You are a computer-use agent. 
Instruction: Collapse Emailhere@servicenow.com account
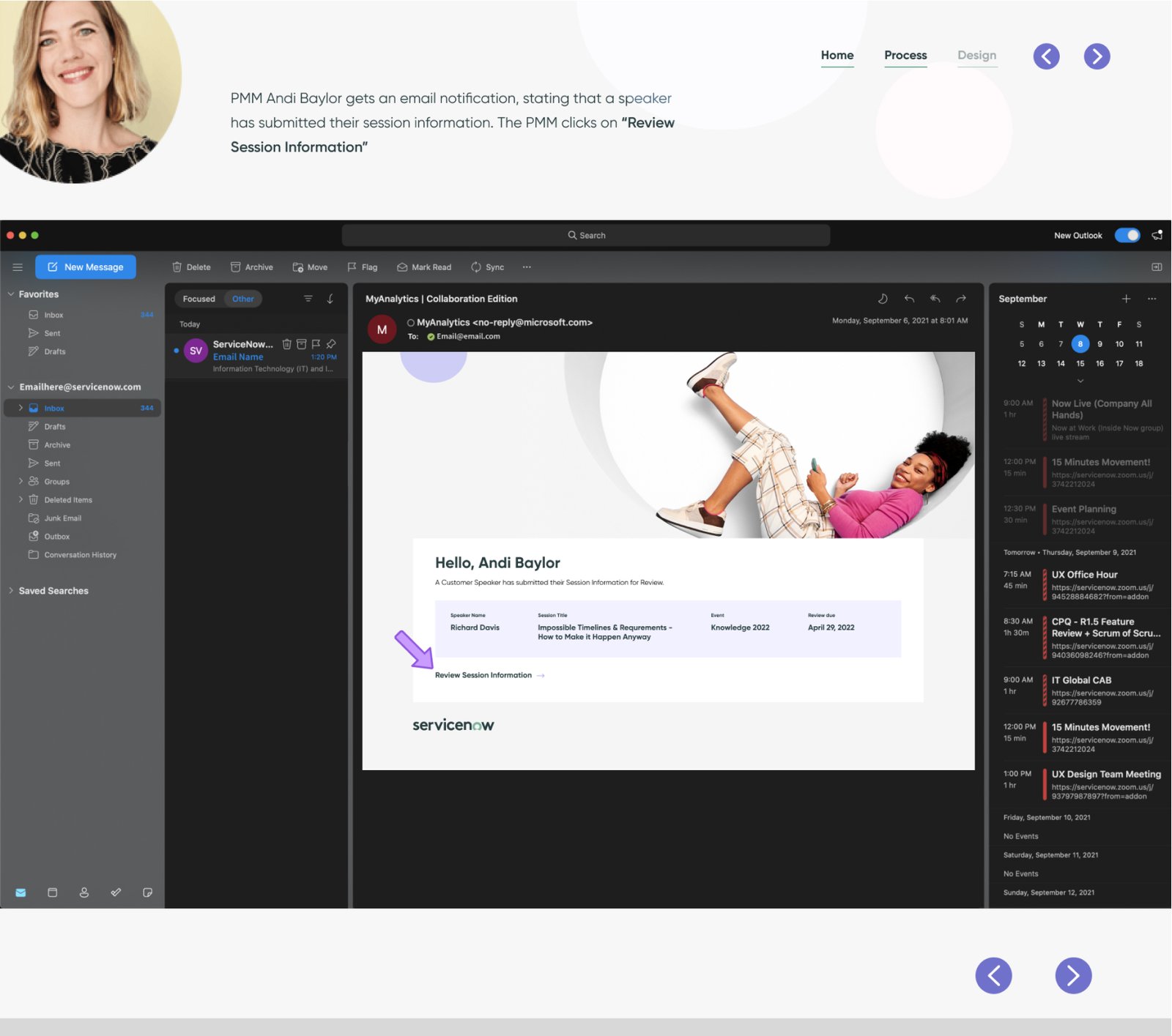[11, 387]
